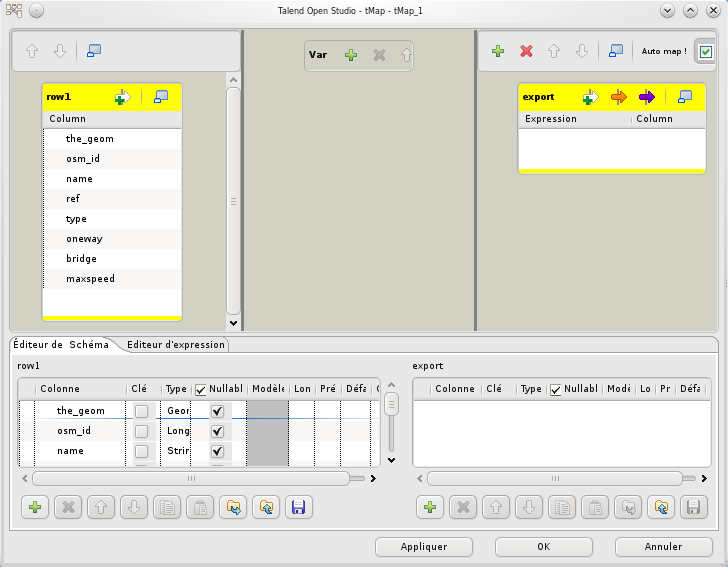Click the purple arrow on export table

(x=646, y=97)
